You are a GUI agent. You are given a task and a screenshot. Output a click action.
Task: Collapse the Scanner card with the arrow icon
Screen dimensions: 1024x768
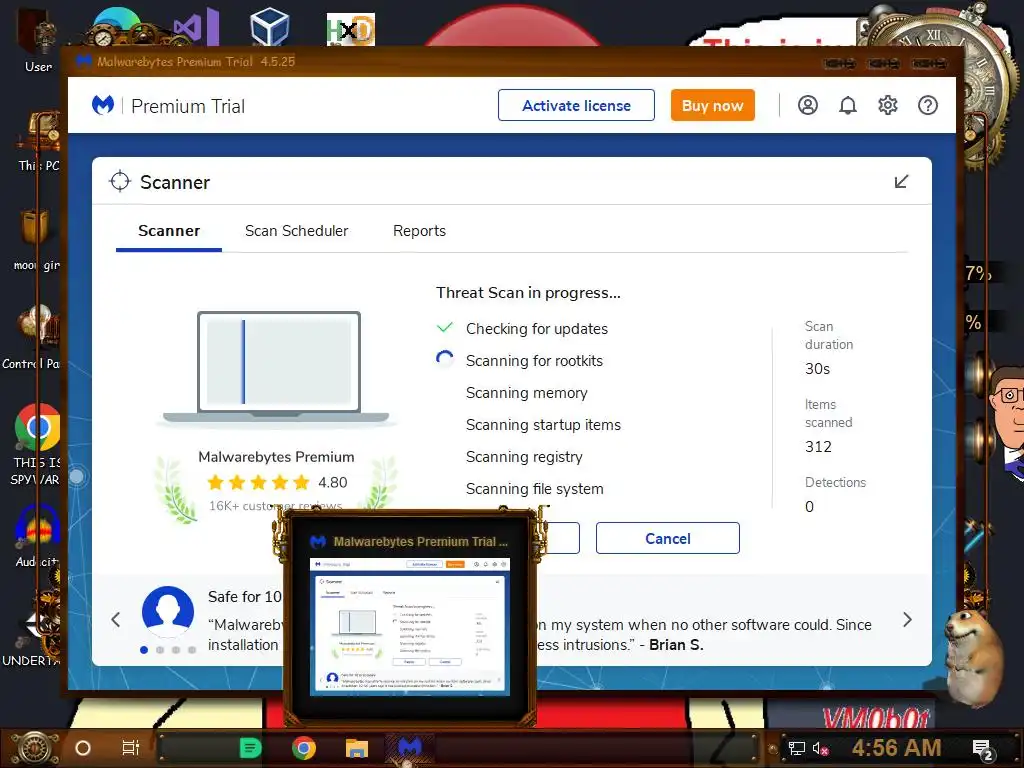pyautogui.click(x=901, y=182)
